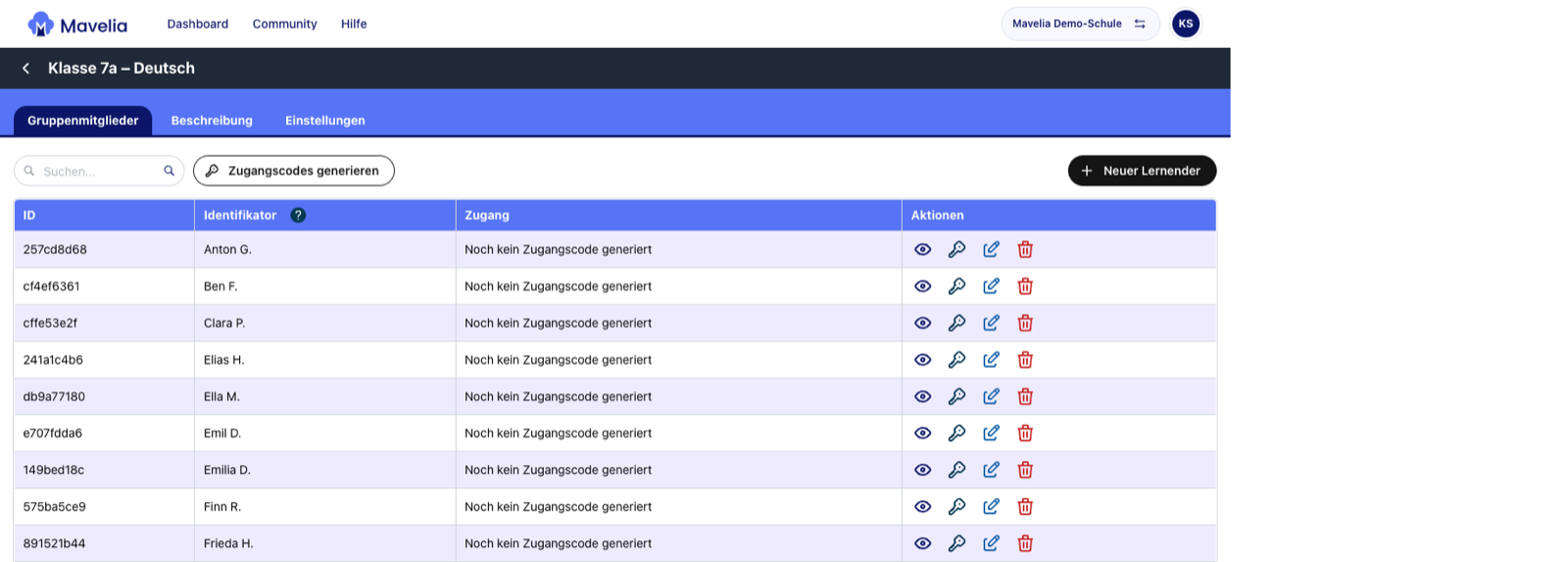Open the Hilfe menu item
Image resolution: width=1568 pixels, height=562 pixels.
click(x=354, y=24)
